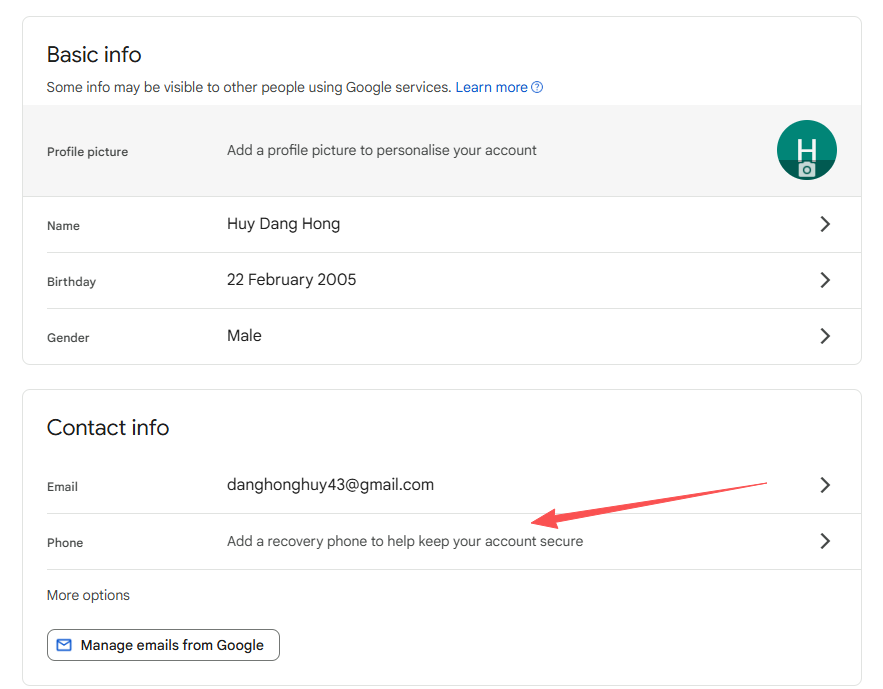Click the Basic info section heading
Image resolution: width=883 pixels, height=689 pixels.
click(94, 55)
